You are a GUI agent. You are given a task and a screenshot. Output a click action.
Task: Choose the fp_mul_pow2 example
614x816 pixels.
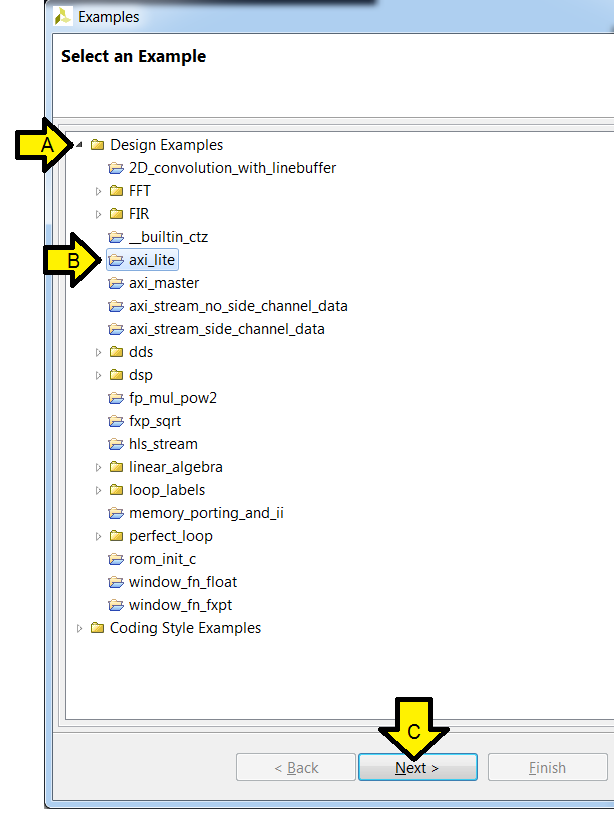(172, 398)
